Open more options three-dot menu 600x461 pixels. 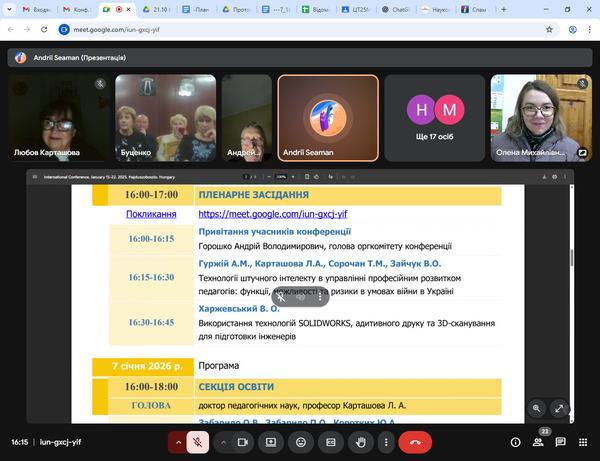387,442
